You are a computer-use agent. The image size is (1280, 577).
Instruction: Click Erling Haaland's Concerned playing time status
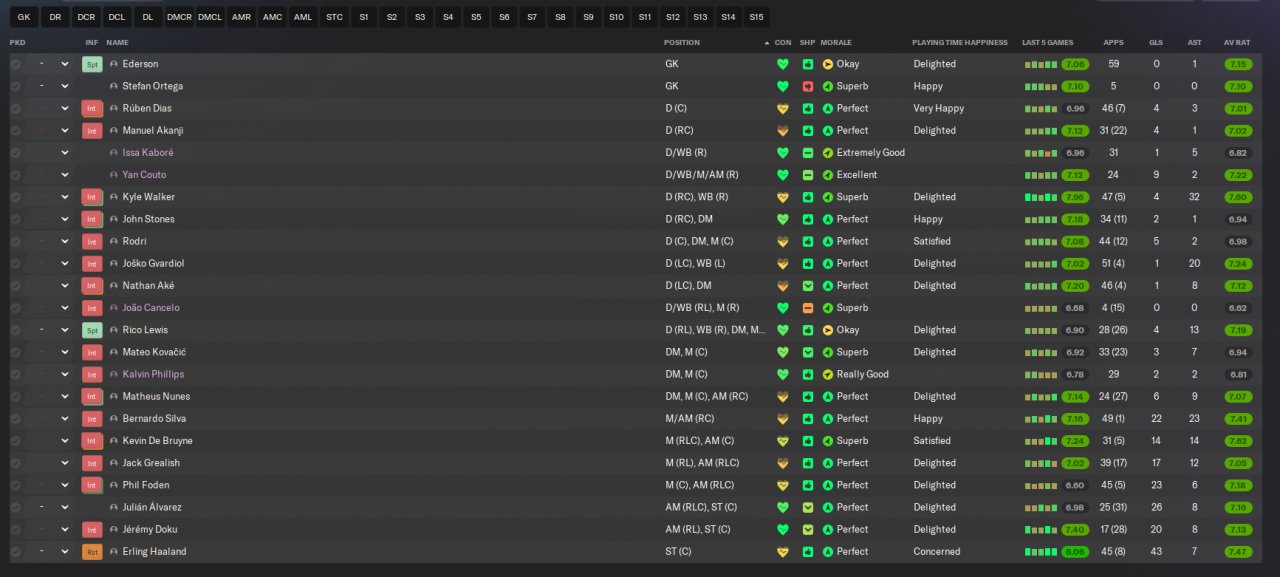tap(937, 552)
